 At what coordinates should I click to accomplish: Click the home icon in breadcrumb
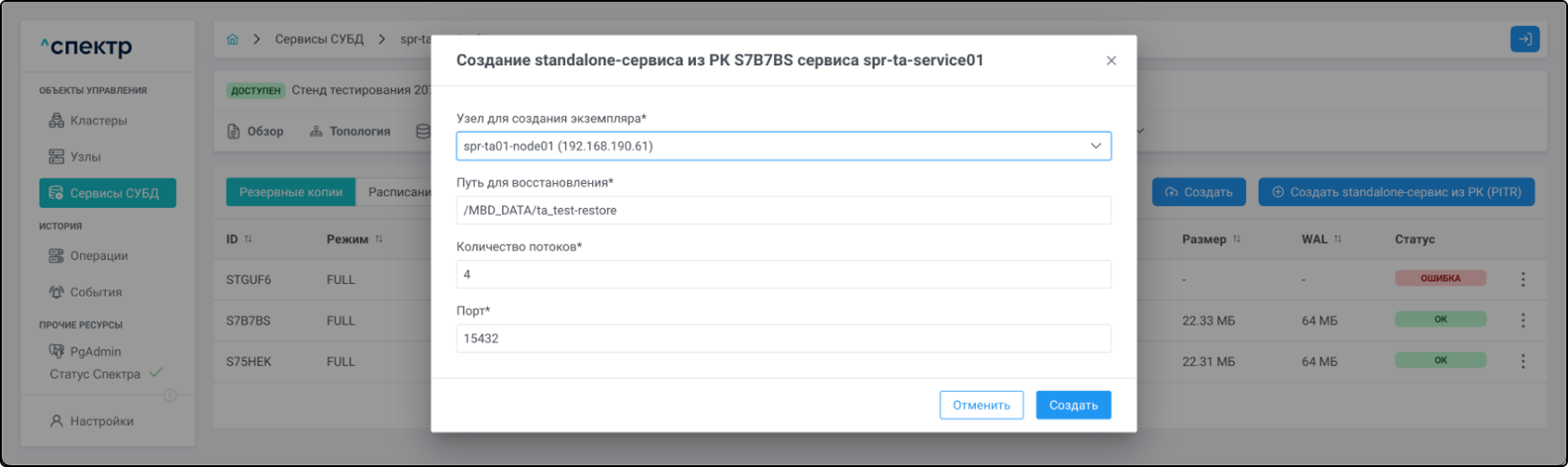tap(233, 40)
